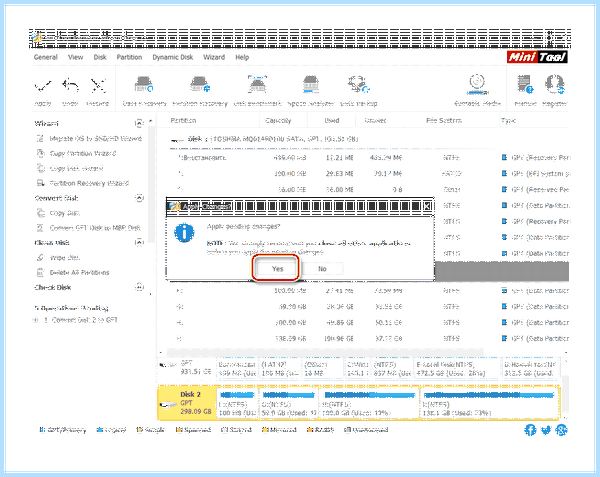Open the General menu
Viewport: 600px width, 477px height.
pyautogui.click(x=46, y=57)
